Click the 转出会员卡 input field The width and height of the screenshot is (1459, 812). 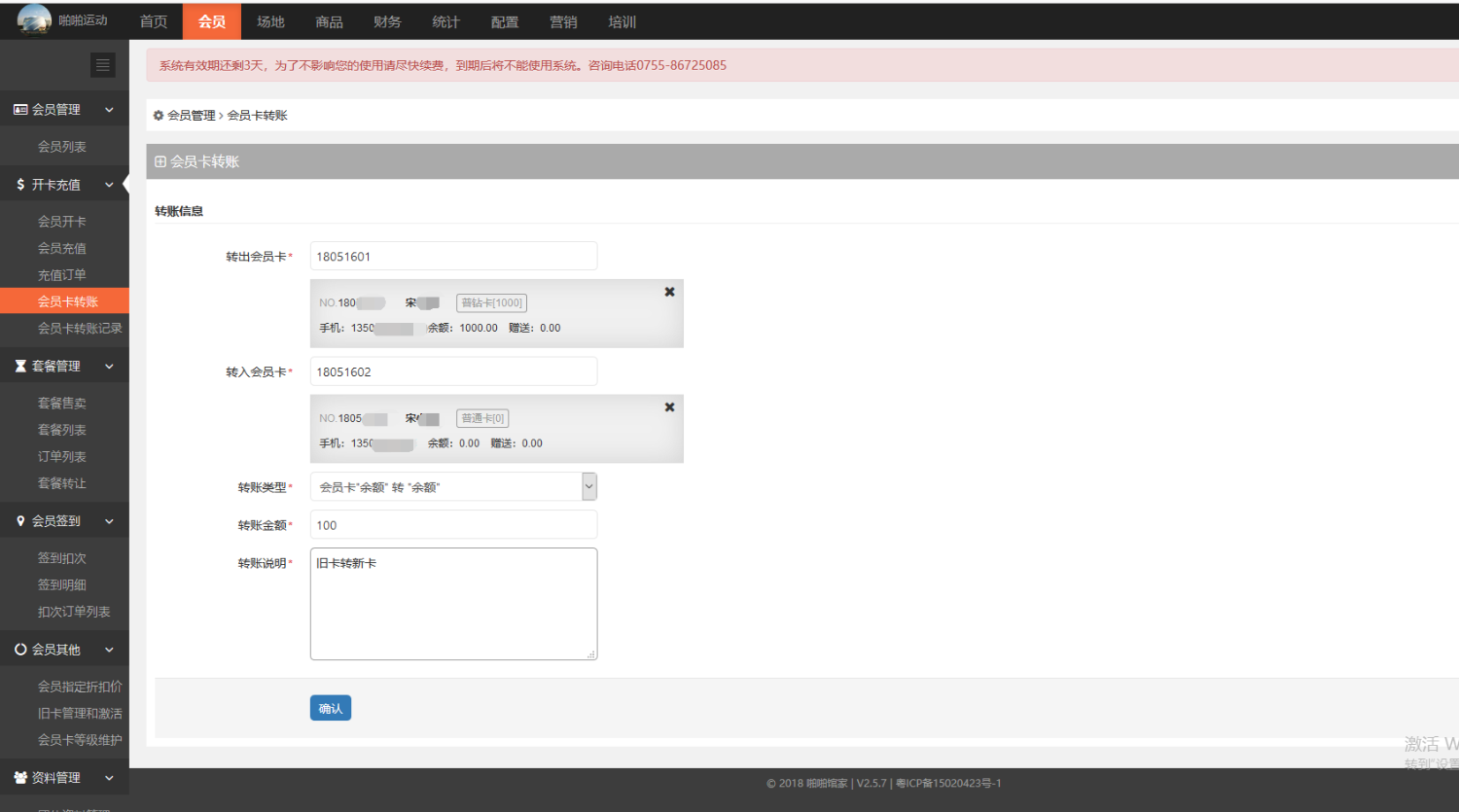(453, 257)
